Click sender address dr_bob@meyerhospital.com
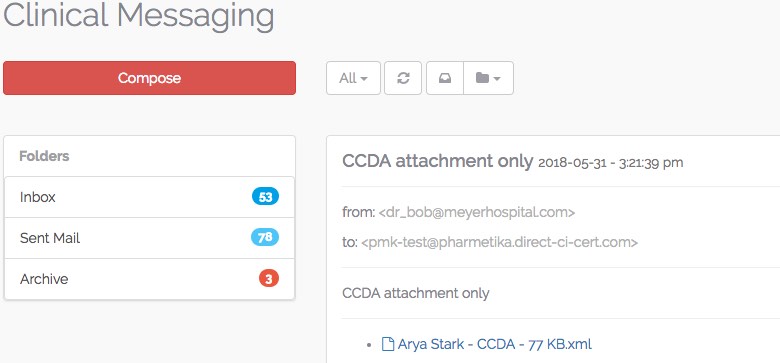 477,213
